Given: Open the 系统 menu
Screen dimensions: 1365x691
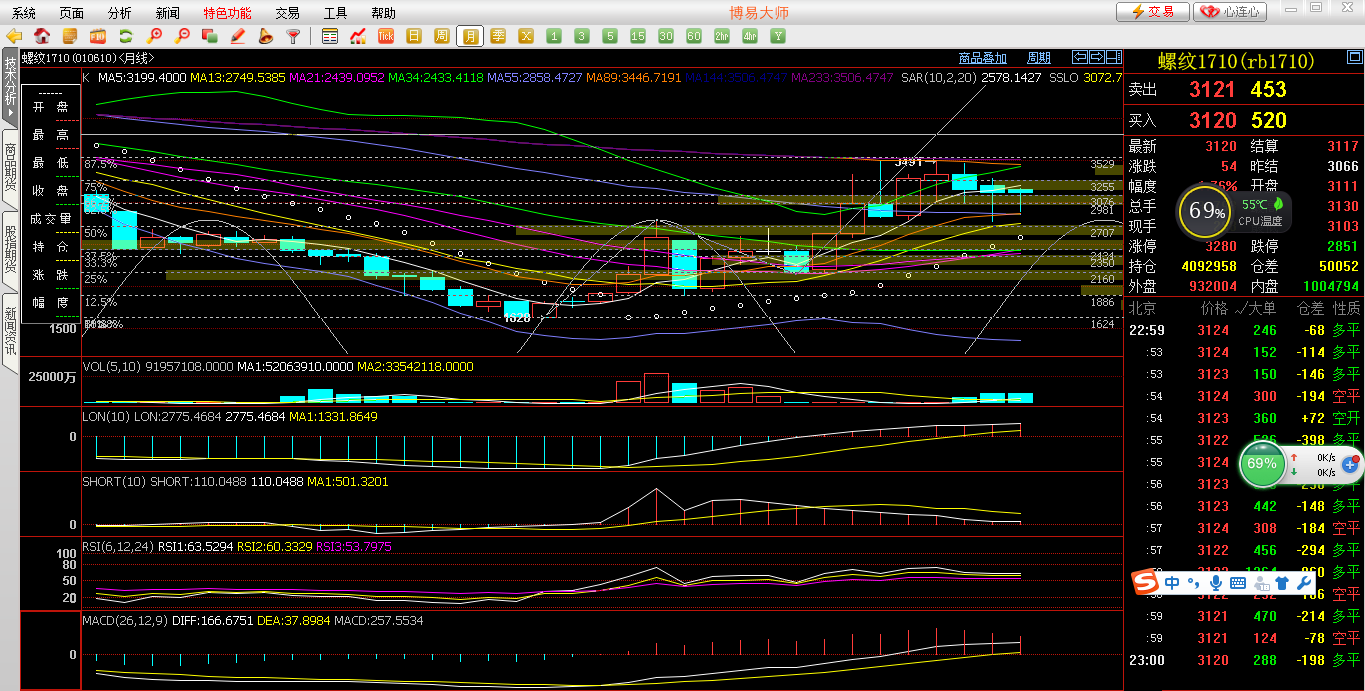Looking at the screenshot, I should click(x=24, y=13).
